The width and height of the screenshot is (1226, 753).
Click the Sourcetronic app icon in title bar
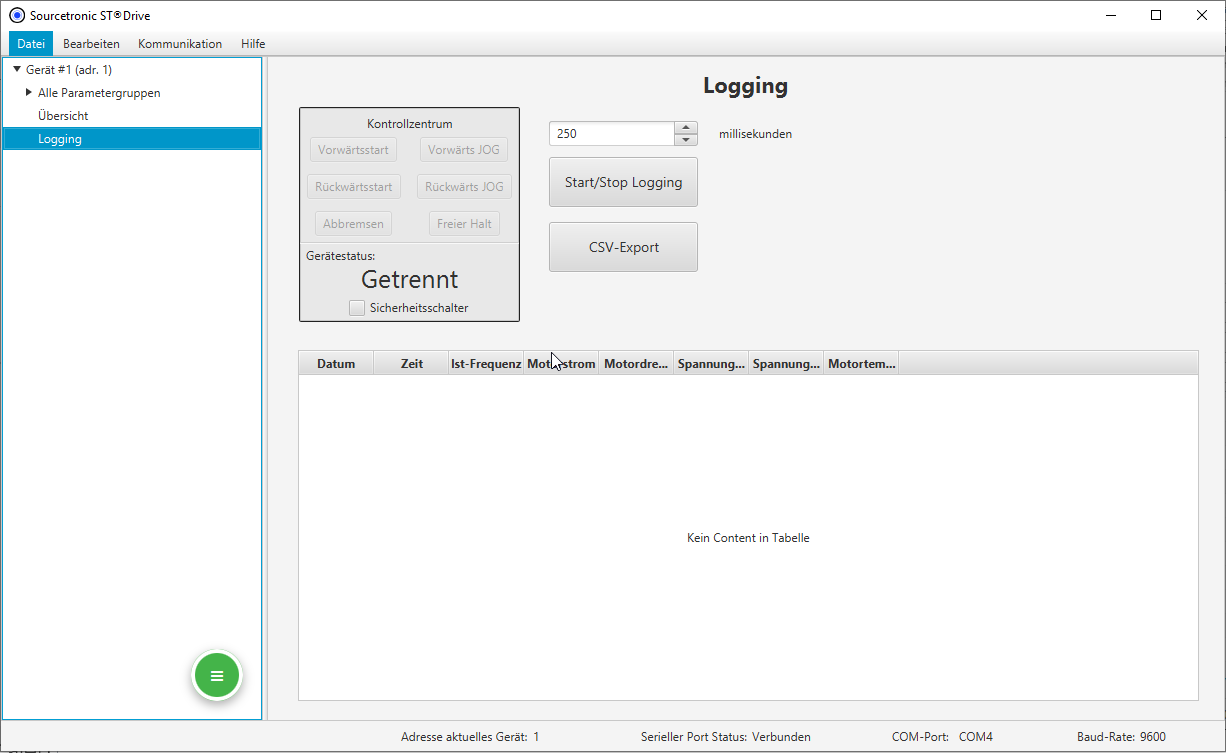tap(16, 15)
